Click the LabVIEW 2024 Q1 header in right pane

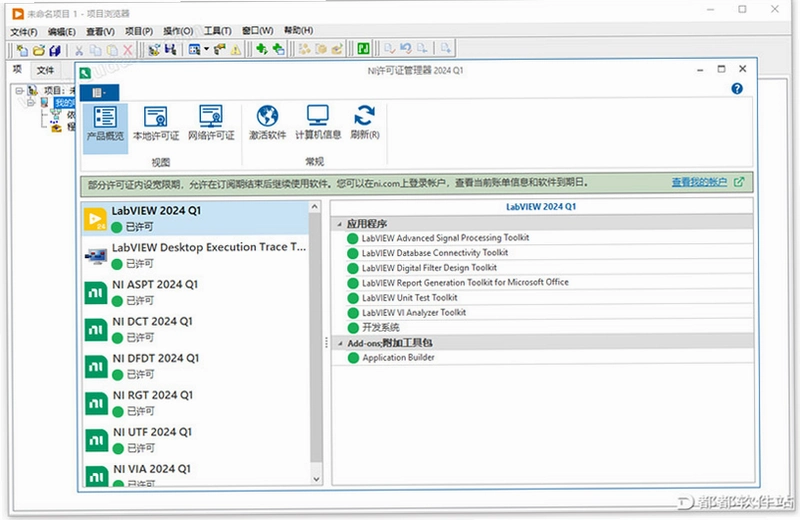(x=541, y=207)
